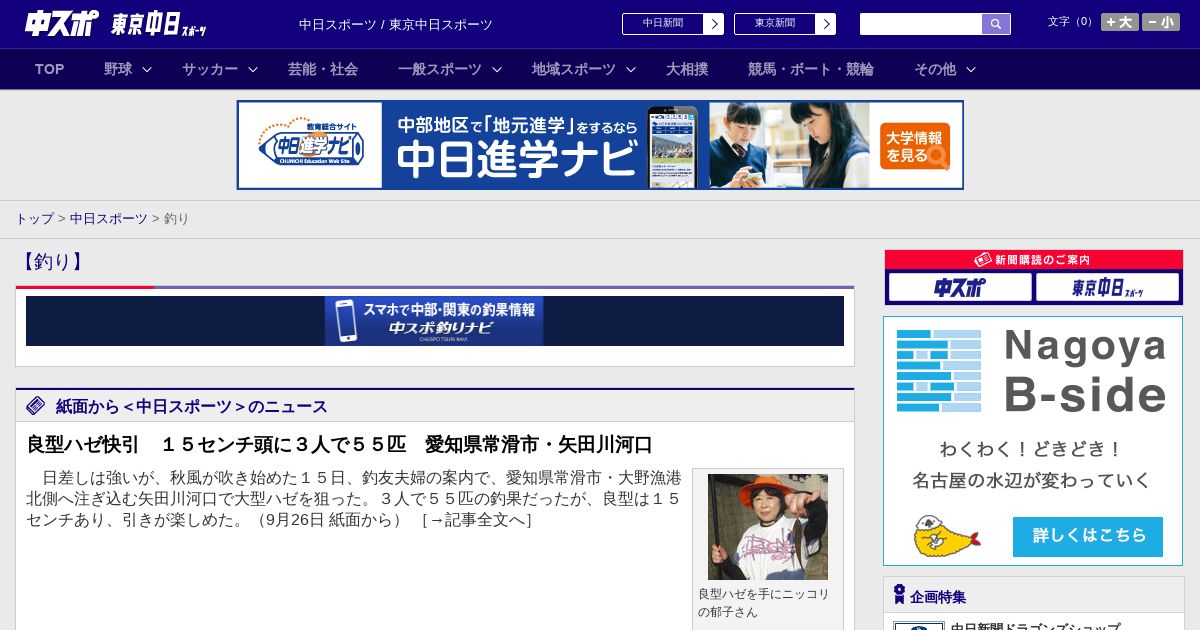Image resolution: width=1200 pixels, height=630 pixels.
Task: Open the 東京中日スポーツ subscription button
Action: pos(1107,287)
